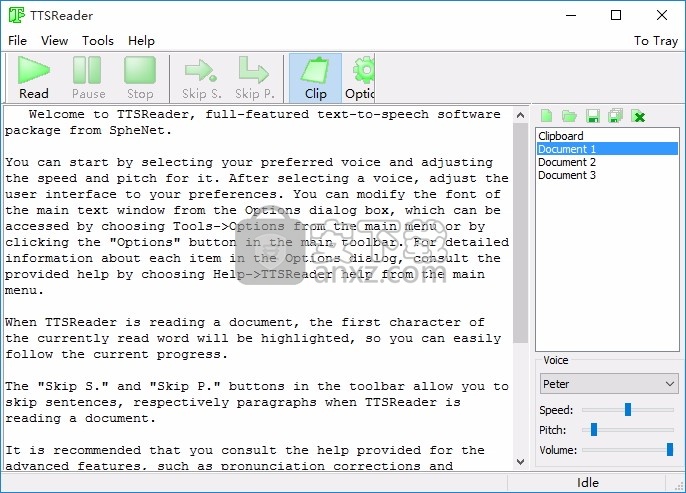Select Clipboard in the document list
Image resolution: width=686 pixels, height=493 pixels.
pyautogui.click(x=607, y=136)
